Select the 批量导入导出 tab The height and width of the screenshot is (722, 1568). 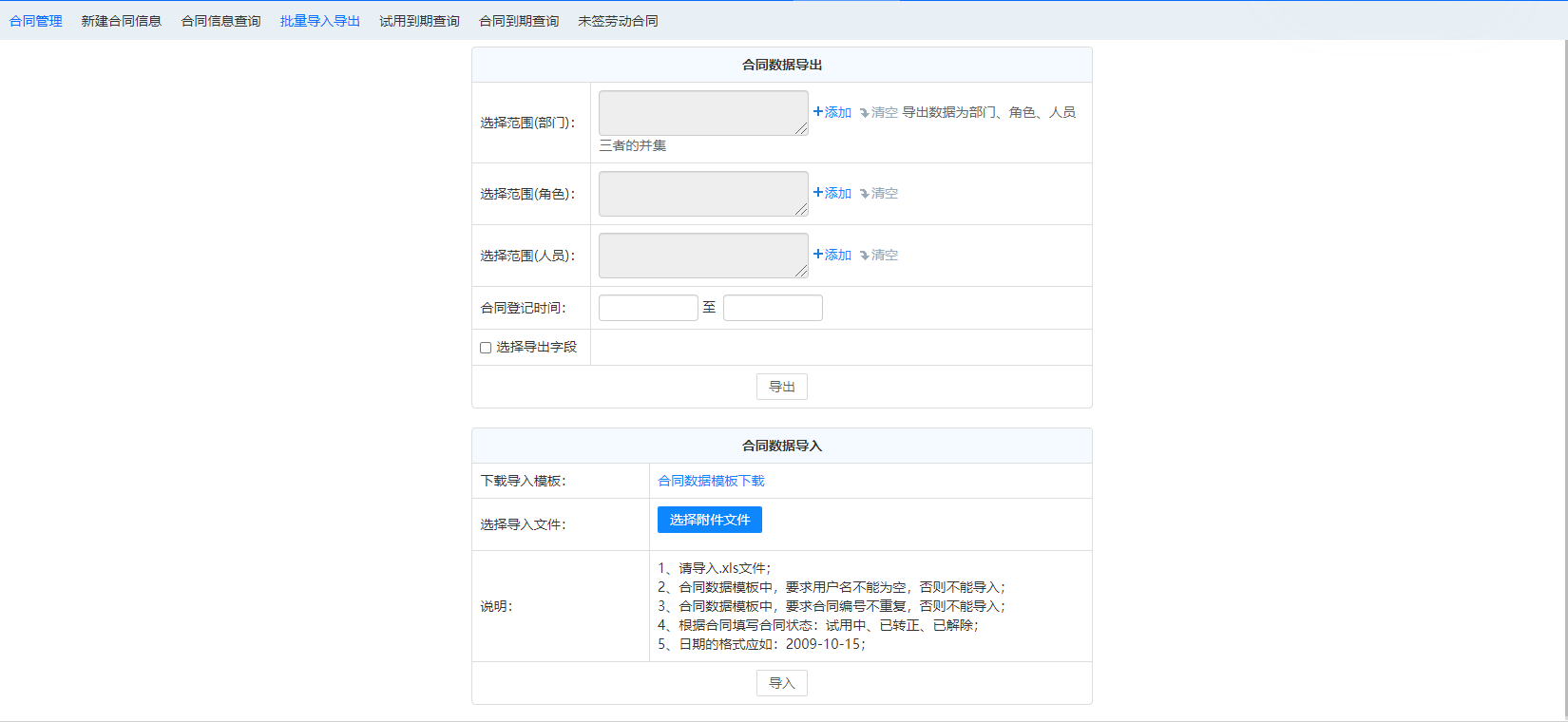320,21
